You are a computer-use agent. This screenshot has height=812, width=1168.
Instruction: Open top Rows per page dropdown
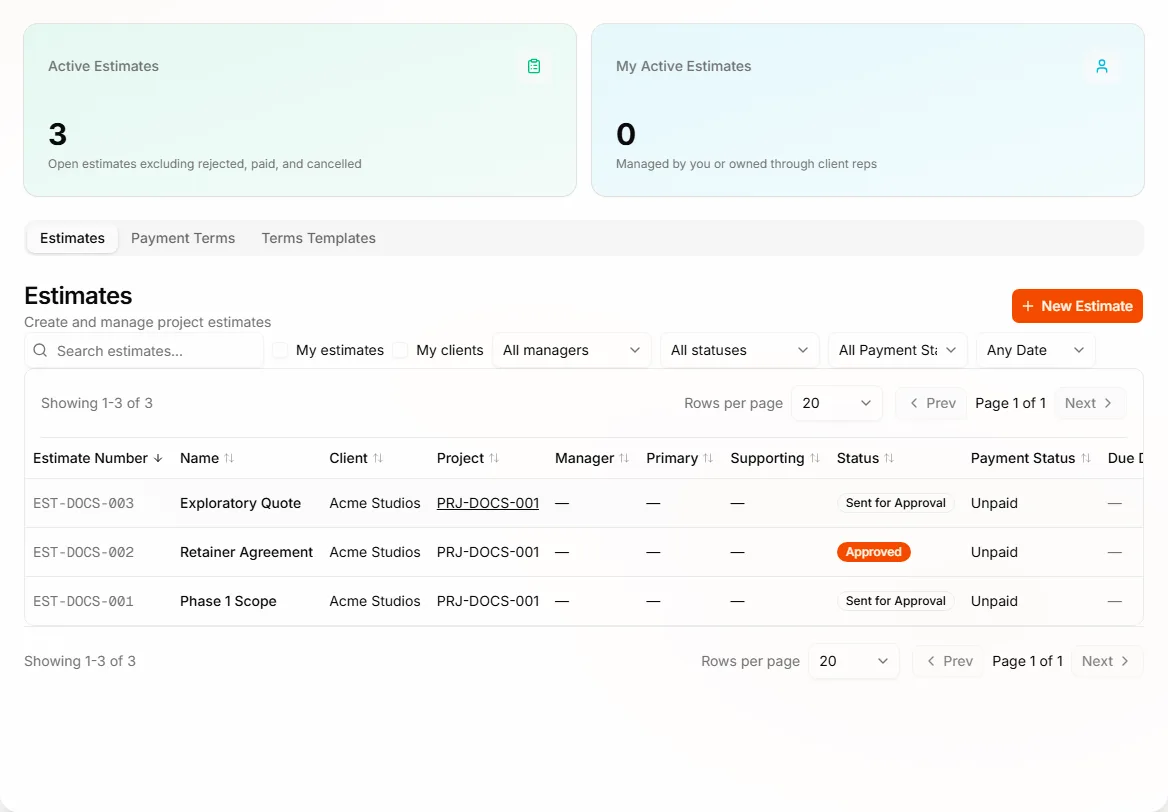(x=837, y=403)
